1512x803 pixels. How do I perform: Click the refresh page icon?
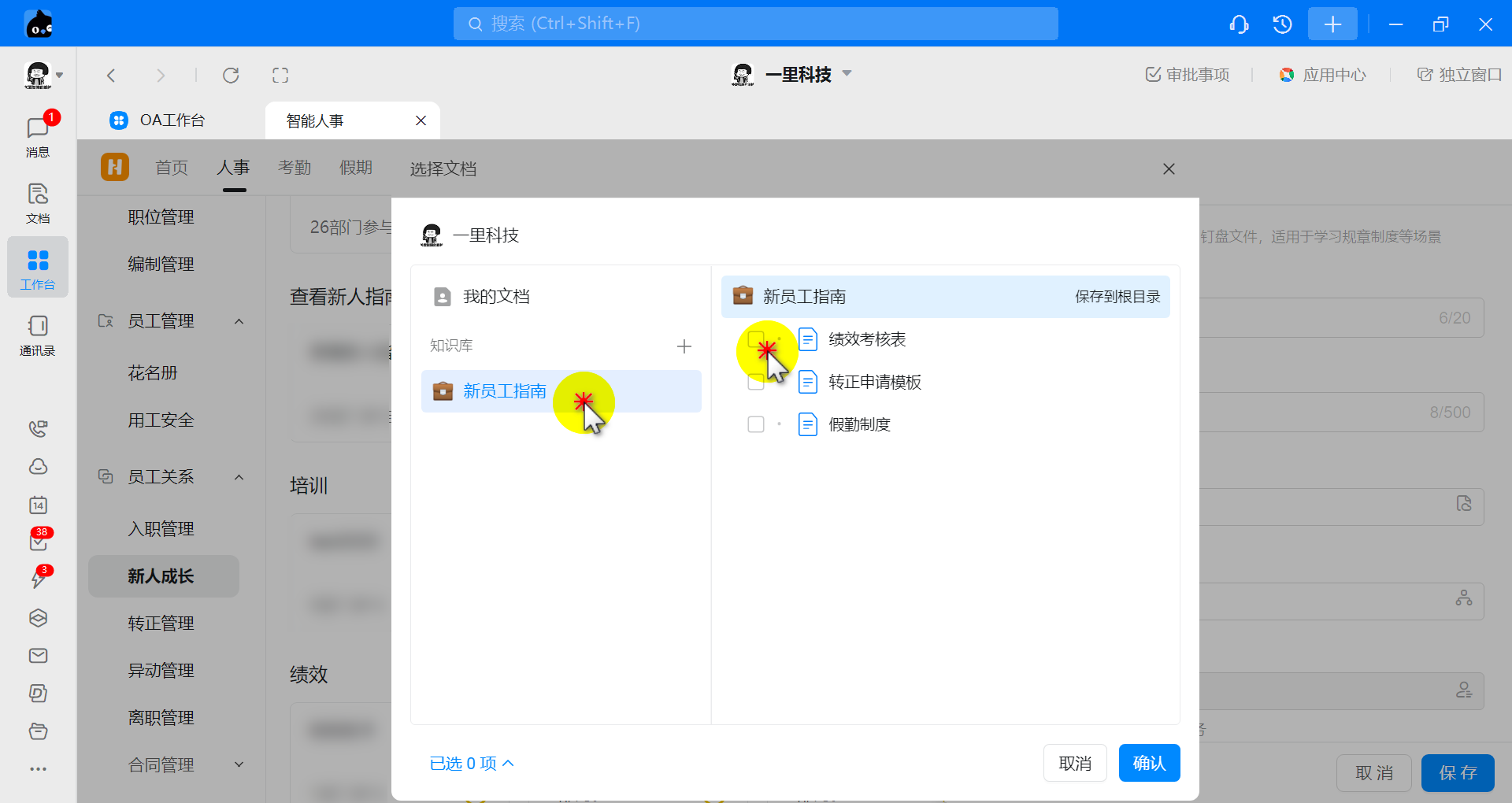pos(231,76)
